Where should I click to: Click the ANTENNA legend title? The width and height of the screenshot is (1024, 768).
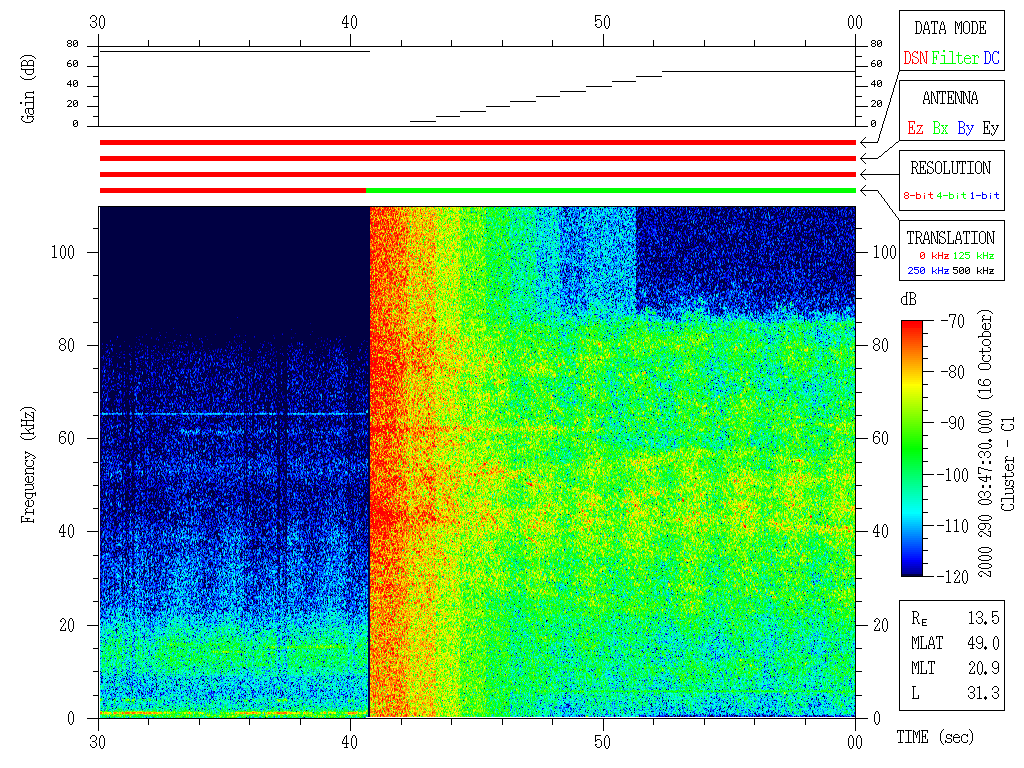pyautogui.click(x=950, y=98)
